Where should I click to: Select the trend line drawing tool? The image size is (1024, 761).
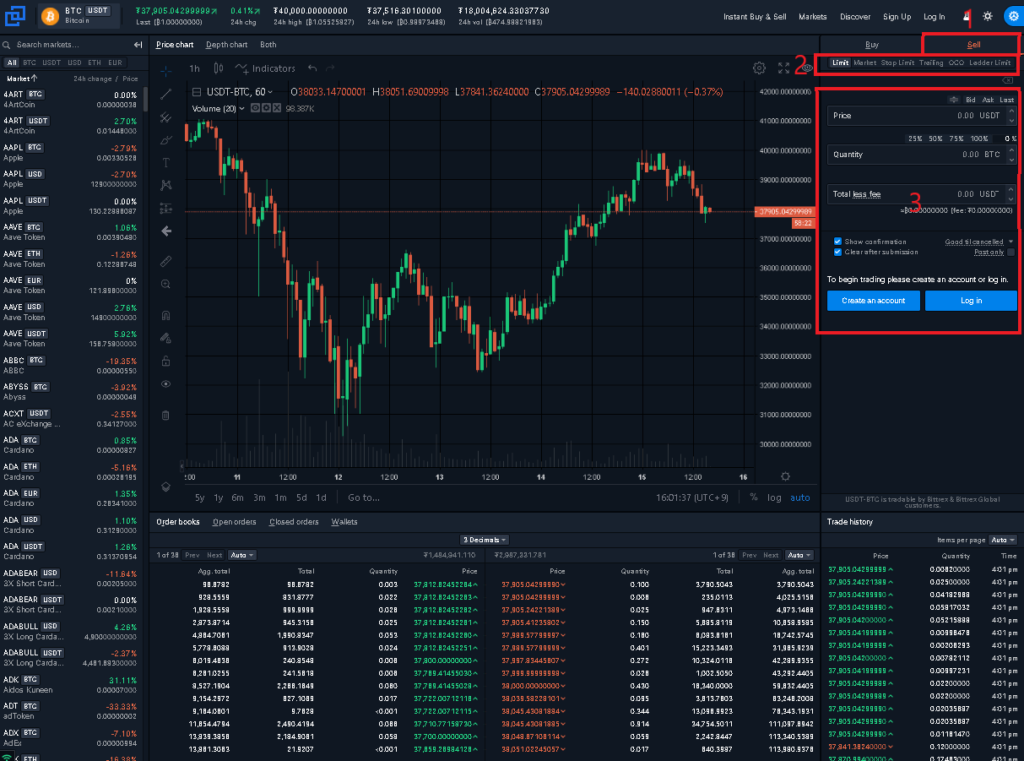166,94
